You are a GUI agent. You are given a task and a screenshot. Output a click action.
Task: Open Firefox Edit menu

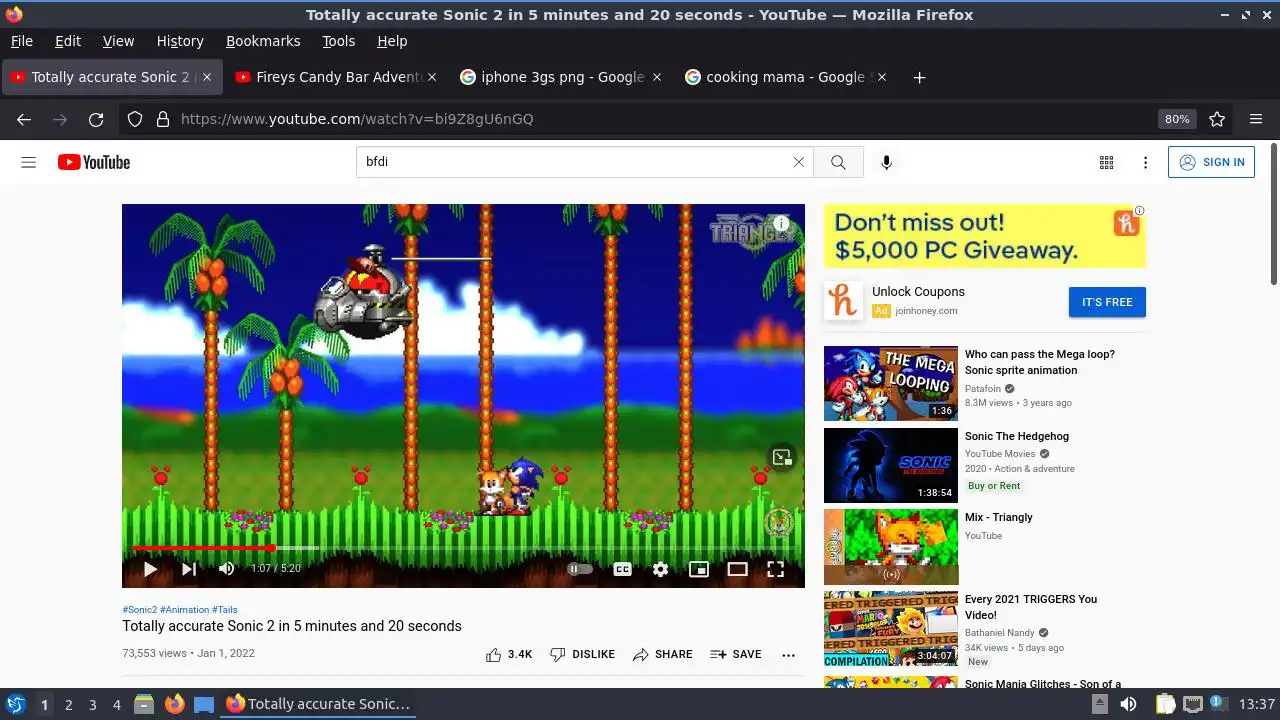coord(68,41)
